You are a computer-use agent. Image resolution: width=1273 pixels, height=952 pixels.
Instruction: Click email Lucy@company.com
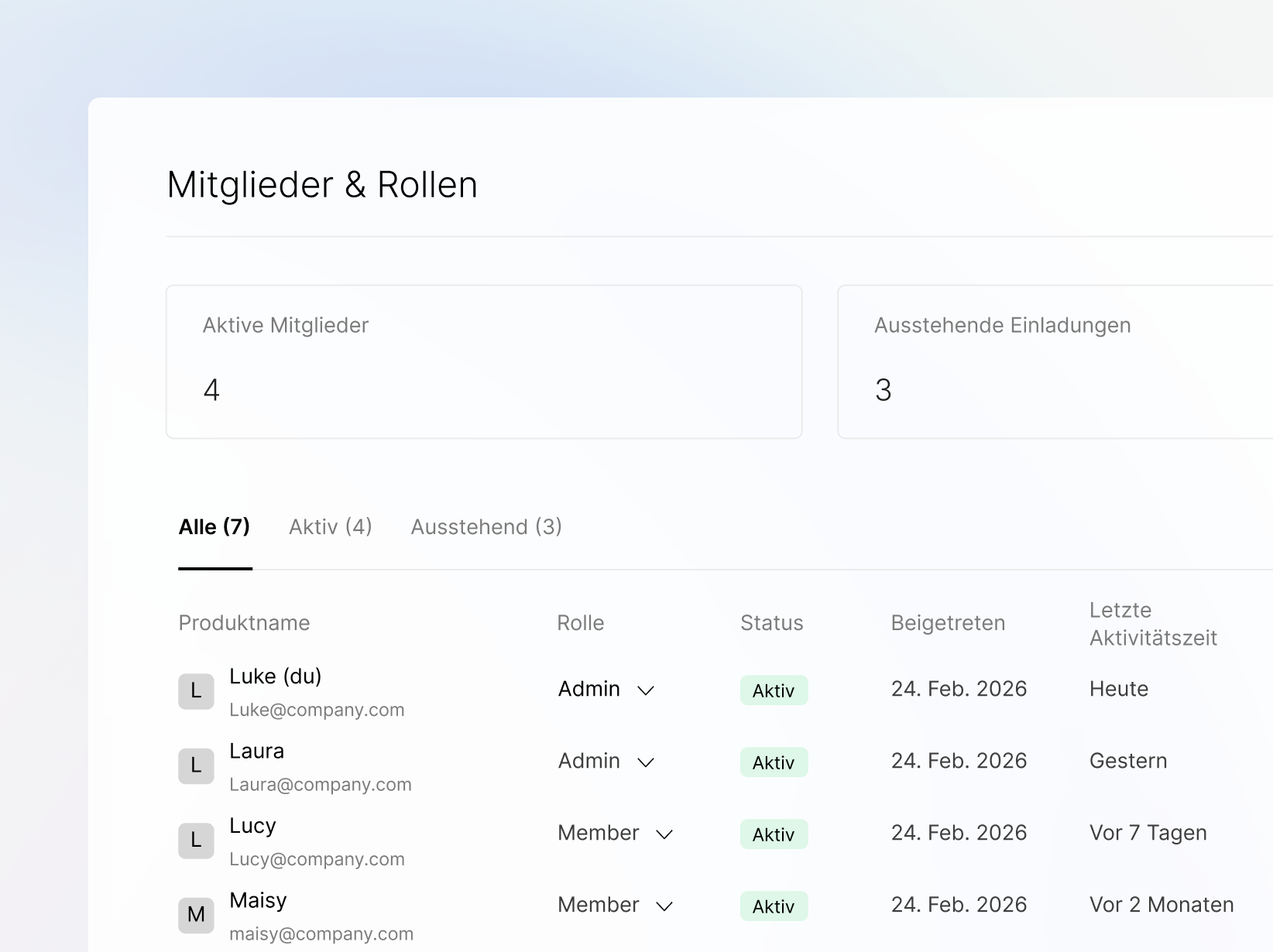317,859
